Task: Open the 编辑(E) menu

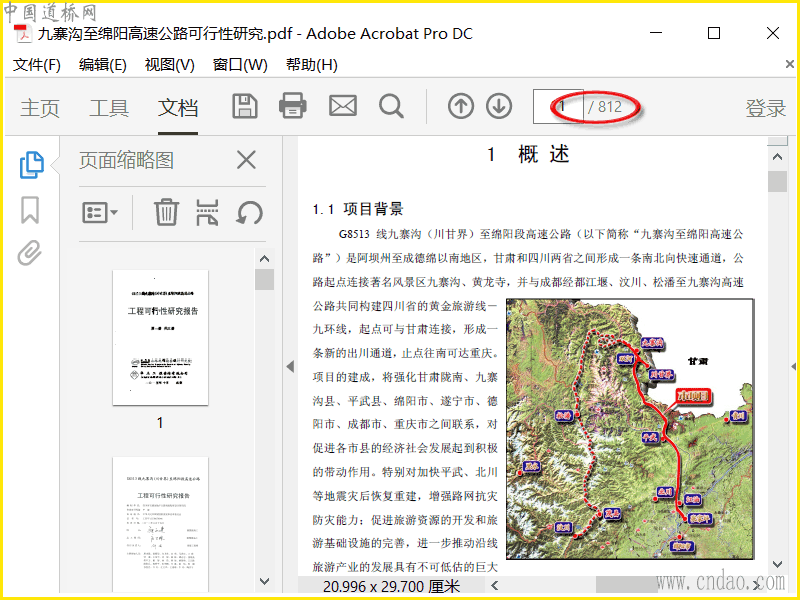Action: [103, 65]
